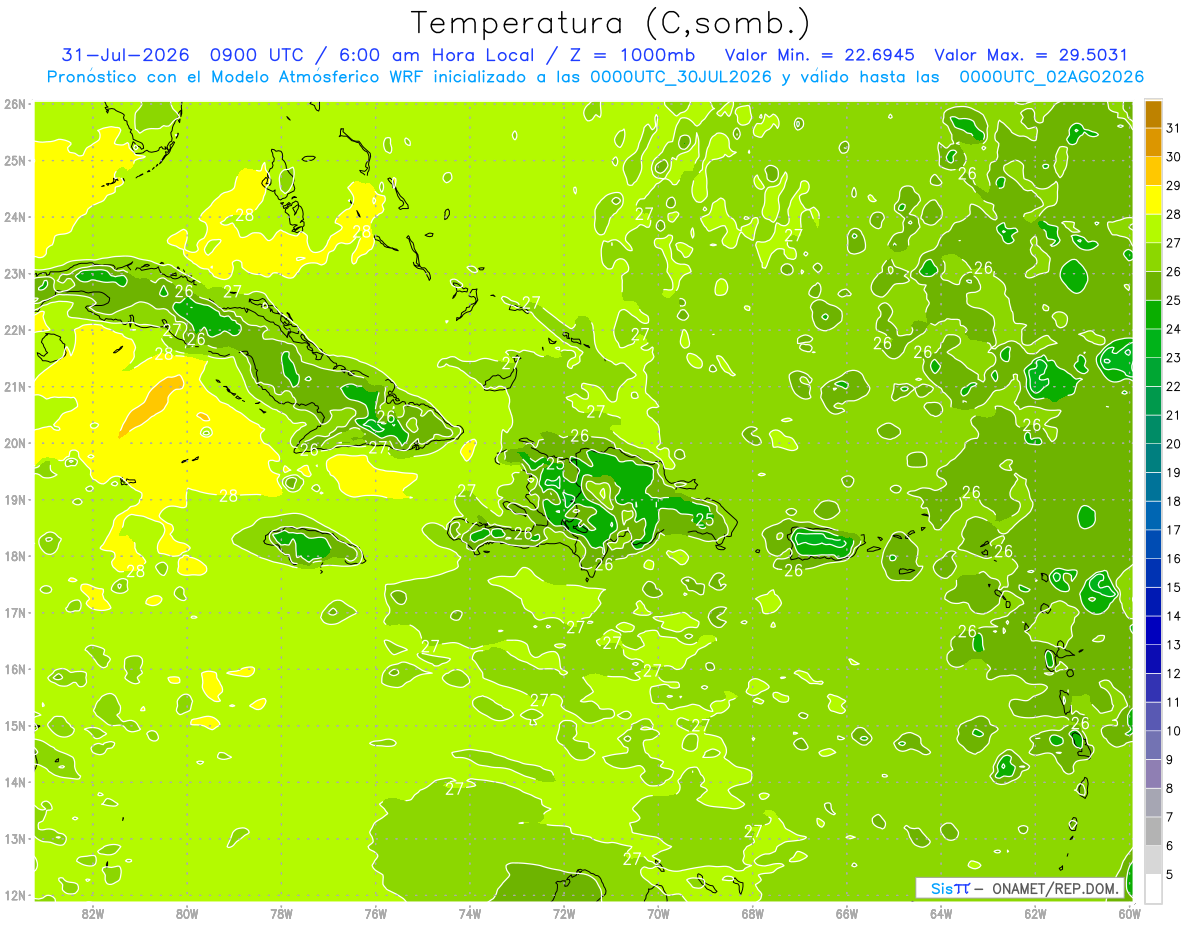Click the "14N" latitude axis label
The height and width of the screenshot is (927, 1200).
coord(15,782)
